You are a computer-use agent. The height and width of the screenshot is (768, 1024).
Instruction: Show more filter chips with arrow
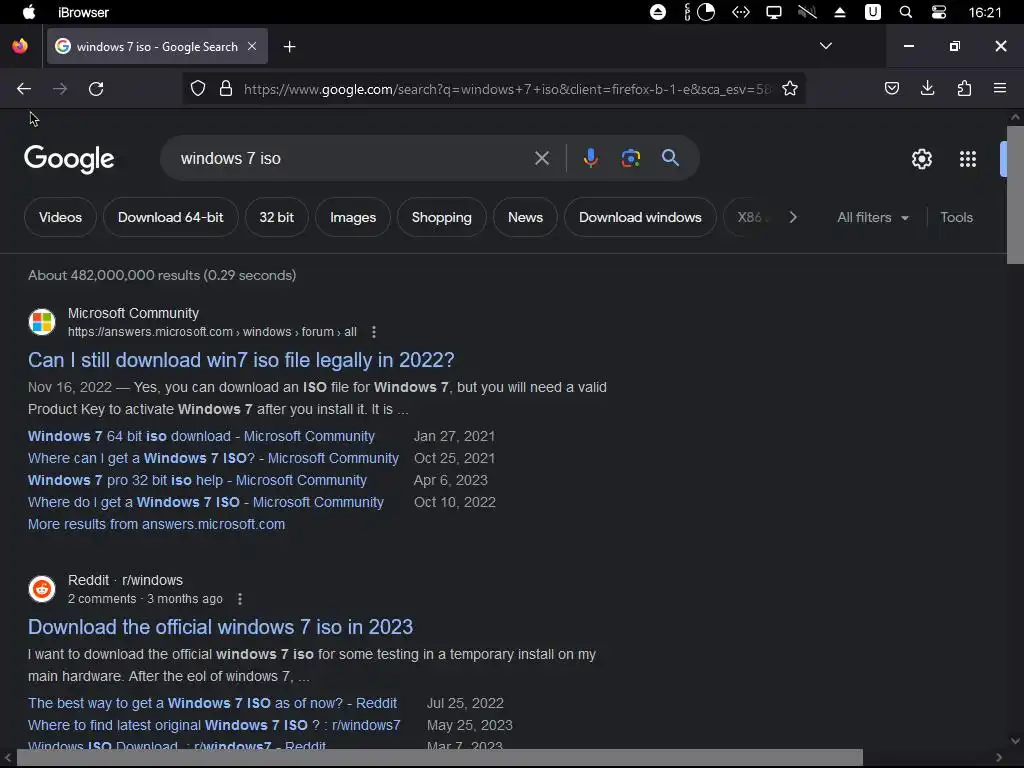793,217
